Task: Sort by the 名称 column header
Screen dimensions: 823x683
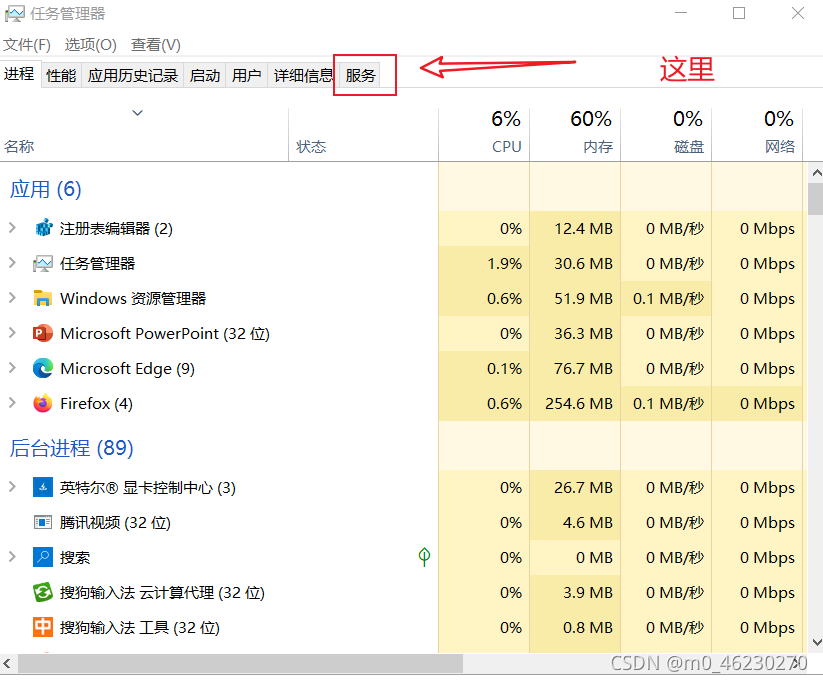Action: point(144,134)
